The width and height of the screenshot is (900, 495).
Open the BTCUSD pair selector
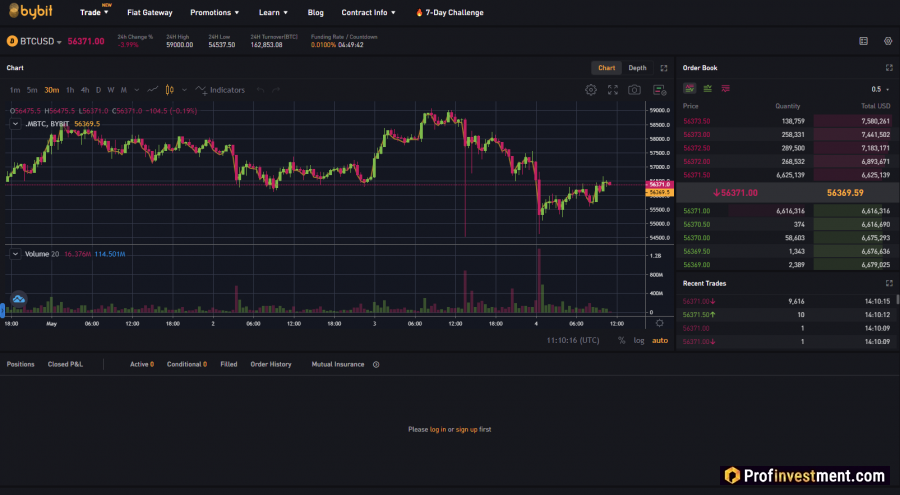34,41
